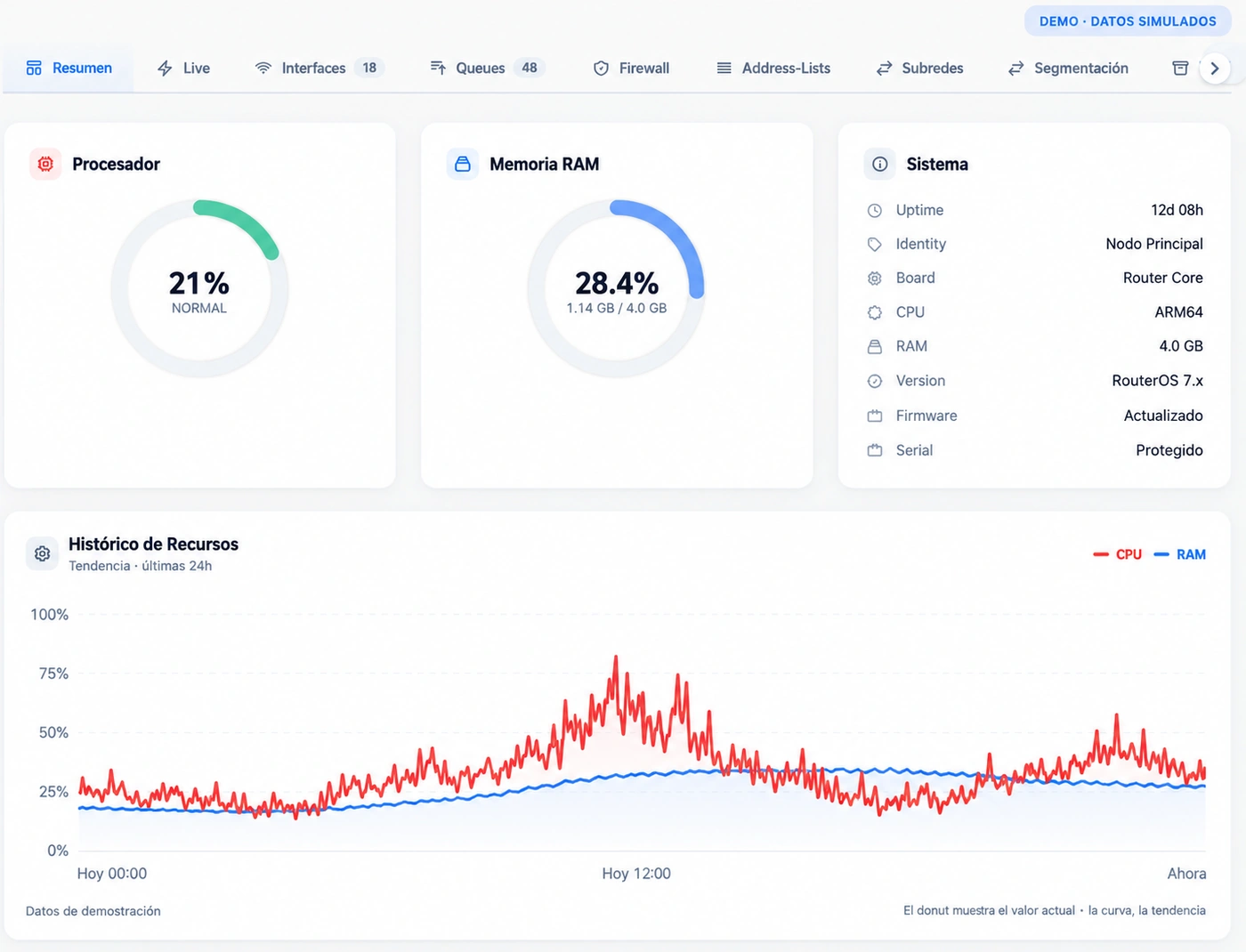Click the Procesador card title
Image resolution: width=1246 pixels, height=952 pixels.
pyautogui.click(x=116, y=164)
